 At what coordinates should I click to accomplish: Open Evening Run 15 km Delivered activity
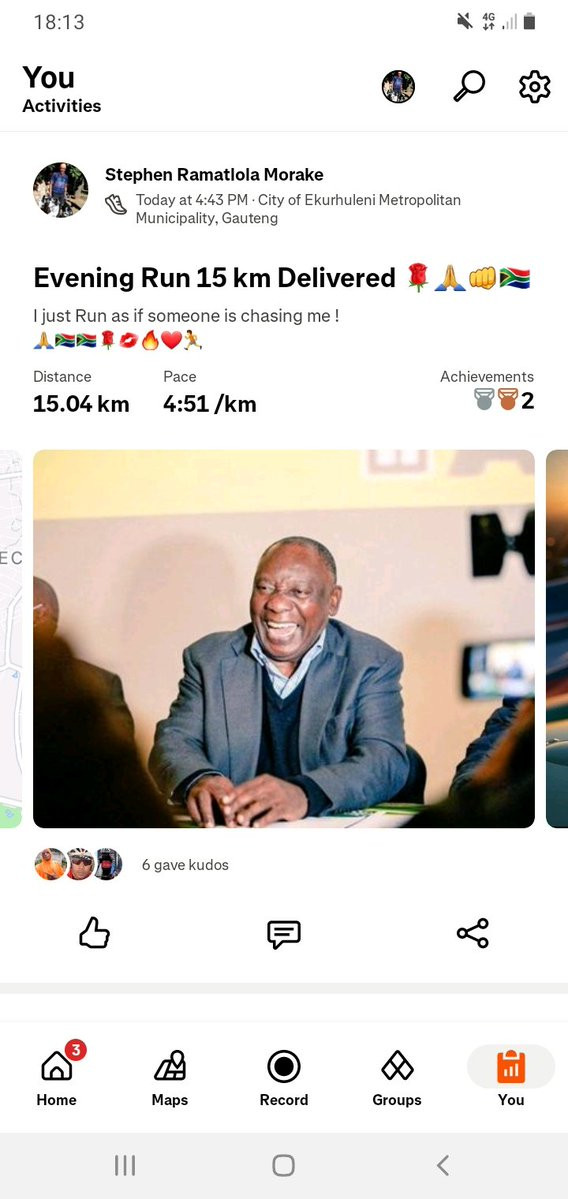[x=214, y=278]
